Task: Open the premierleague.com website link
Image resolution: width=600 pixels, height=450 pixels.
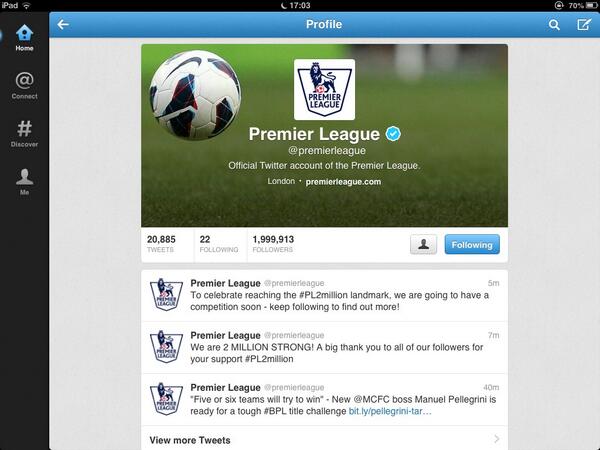Action: (343, 182)
